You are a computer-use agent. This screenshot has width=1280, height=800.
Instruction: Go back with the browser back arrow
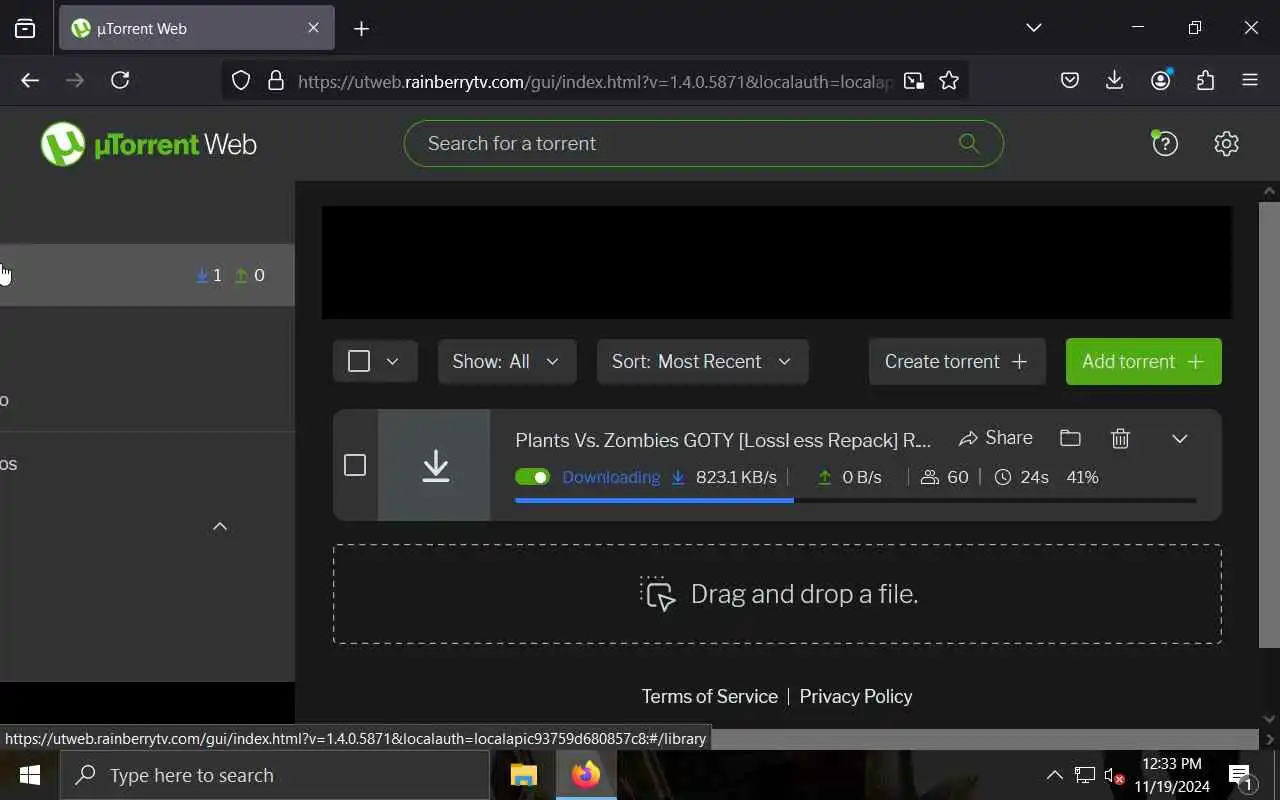(30, 81)
